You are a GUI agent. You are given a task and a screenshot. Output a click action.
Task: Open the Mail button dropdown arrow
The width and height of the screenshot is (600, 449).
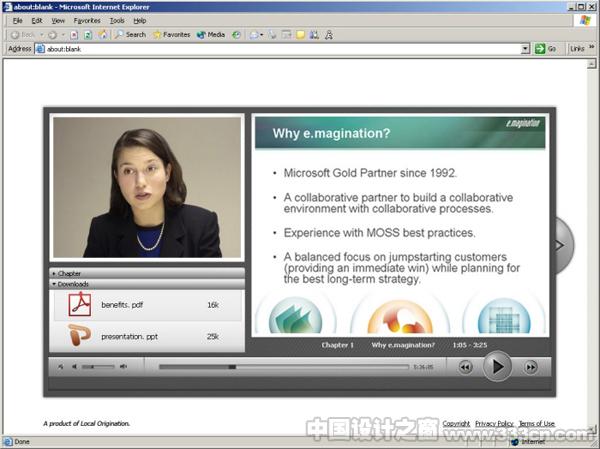click(262, 35)
